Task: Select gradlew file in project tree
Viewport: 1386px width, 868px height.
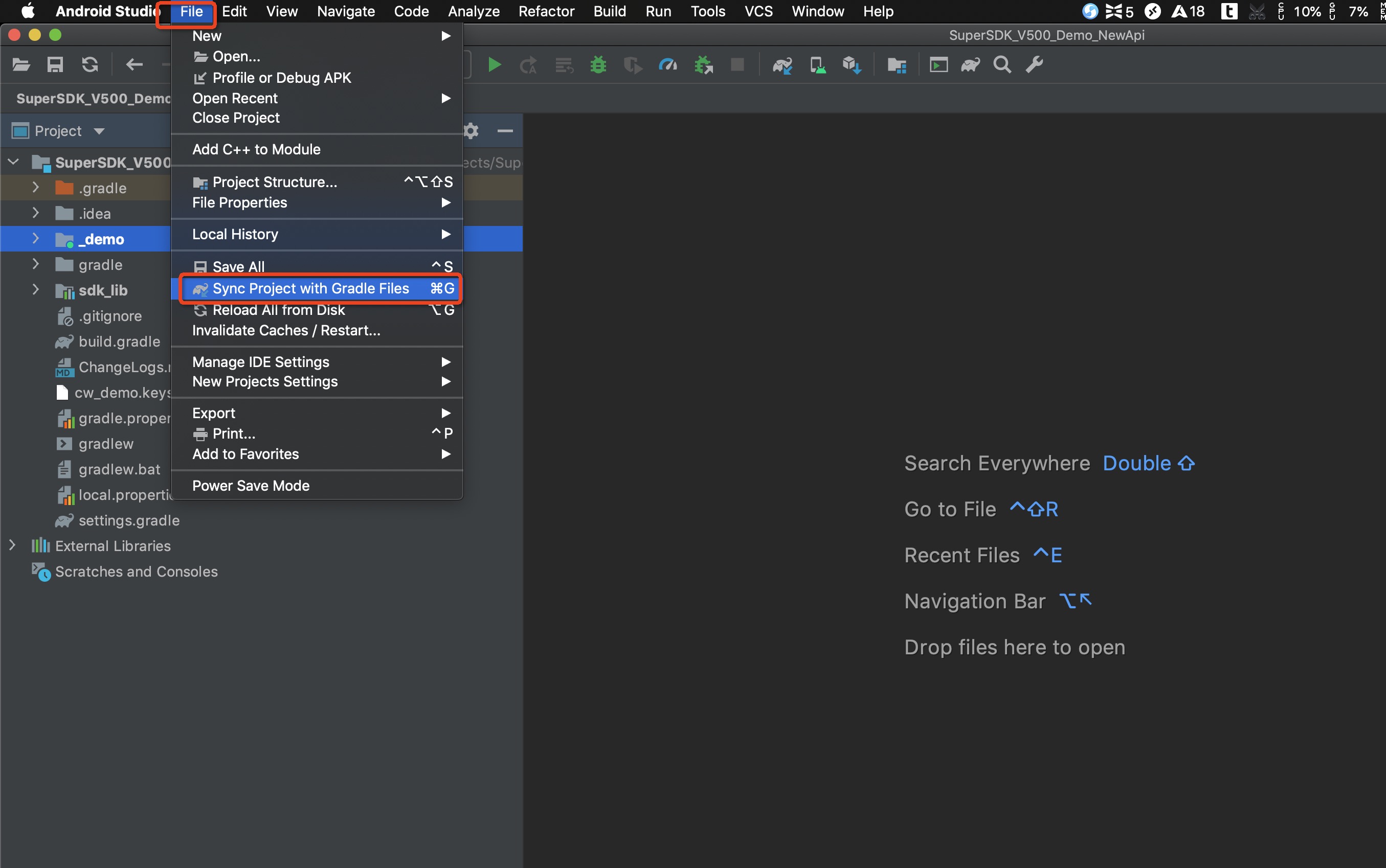Action: [x=95, y=443]
